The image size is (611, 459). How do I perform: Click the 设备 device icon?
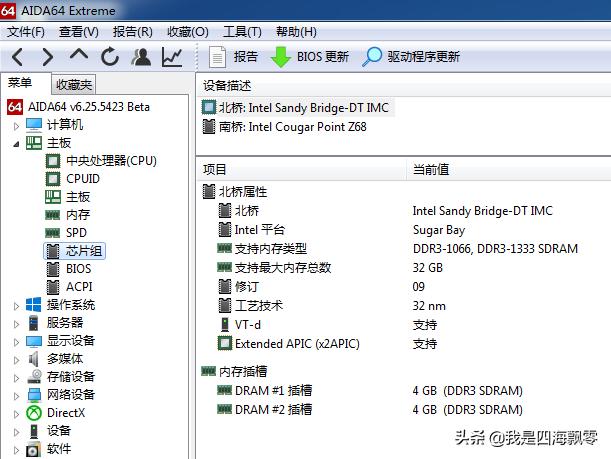34,431
